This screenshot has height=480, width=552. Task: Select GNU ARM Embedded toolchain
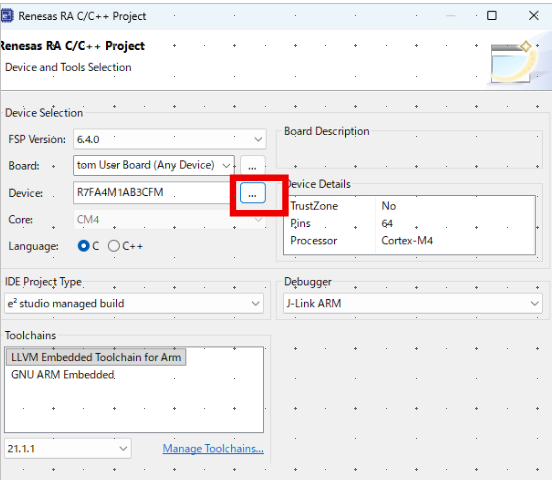tap(63, 375)
